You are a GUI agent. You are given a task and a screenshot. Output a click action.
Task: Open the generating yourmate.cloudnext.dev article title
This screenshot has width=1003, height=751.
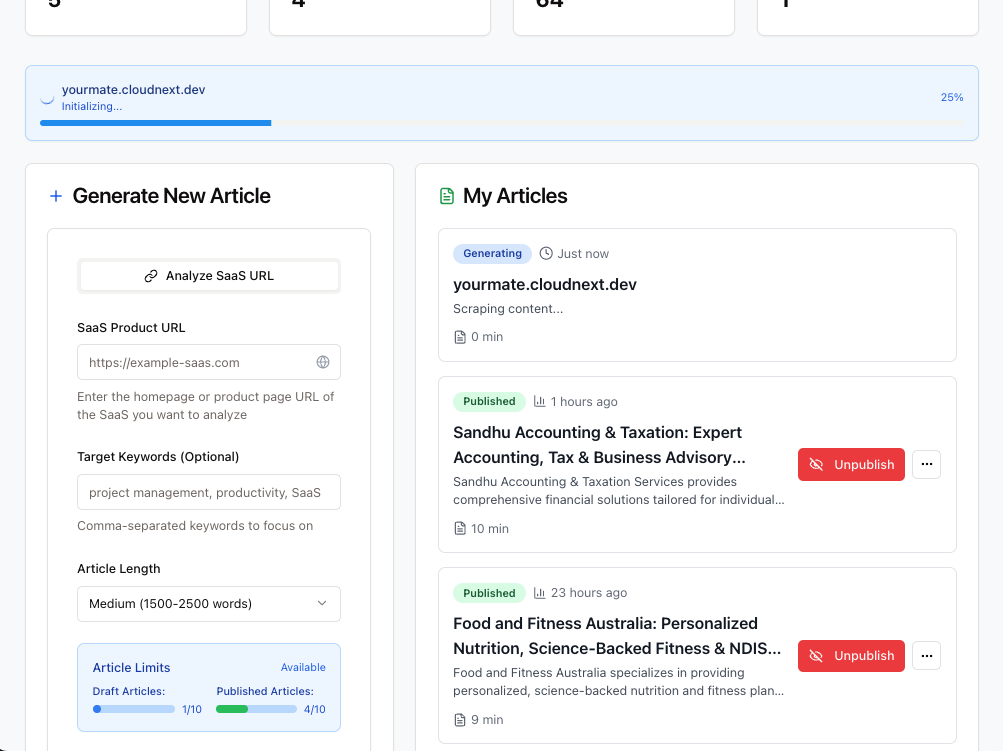tap(545, 284)
